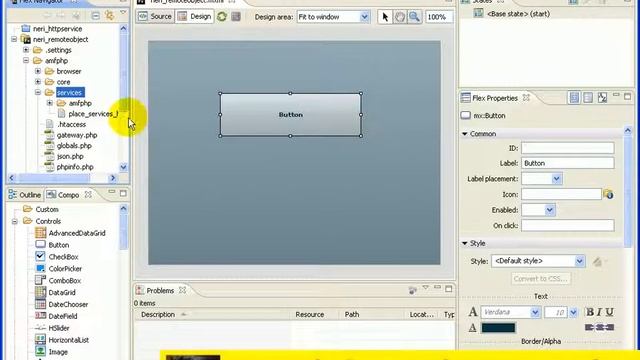Screen dimensions: 640x360
Task: Open json.php file
Action: pyautogui.click(x=70, y=156)
